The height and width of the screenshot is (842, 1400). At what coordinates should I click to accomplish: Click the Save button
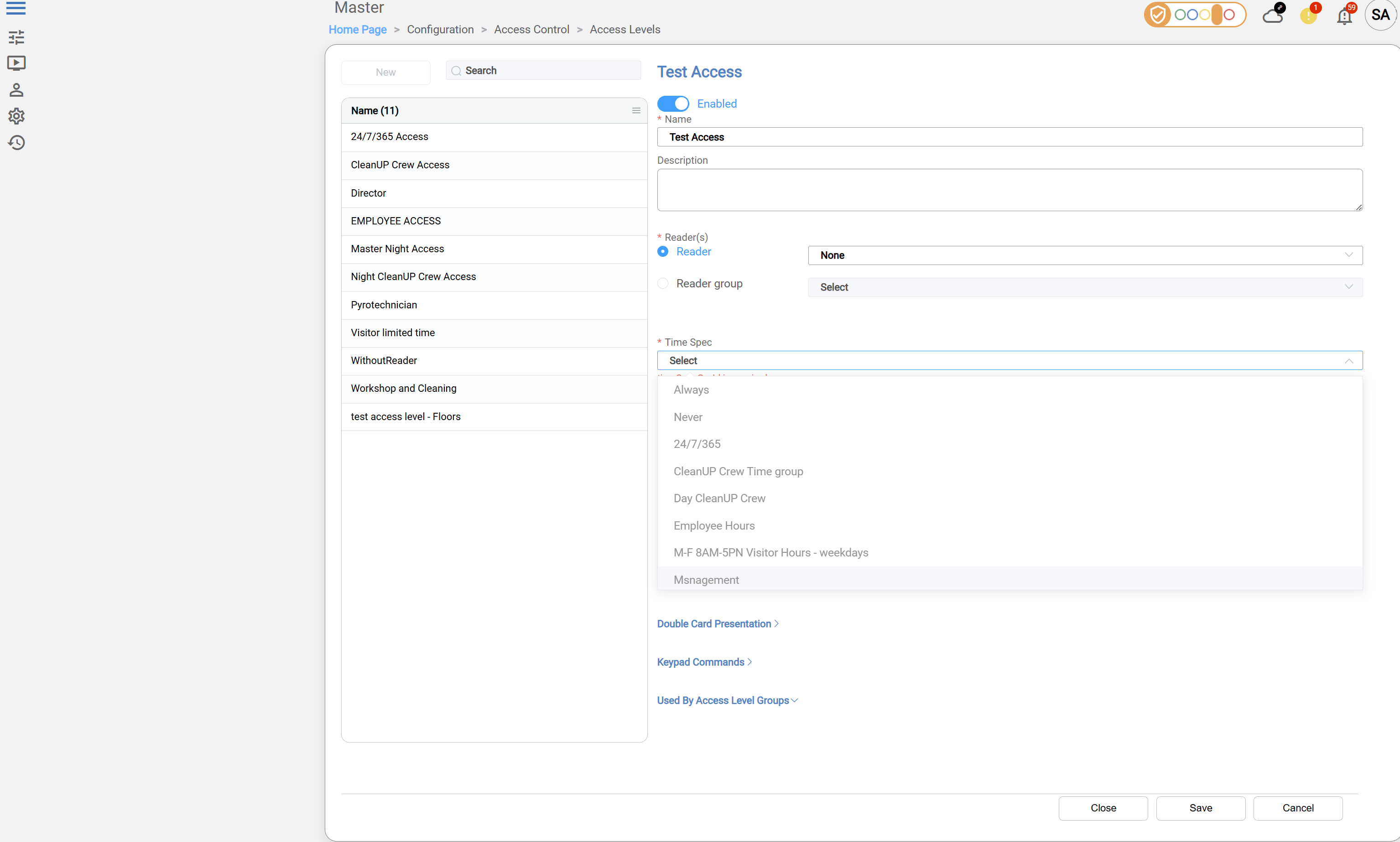click(1200, 808)
